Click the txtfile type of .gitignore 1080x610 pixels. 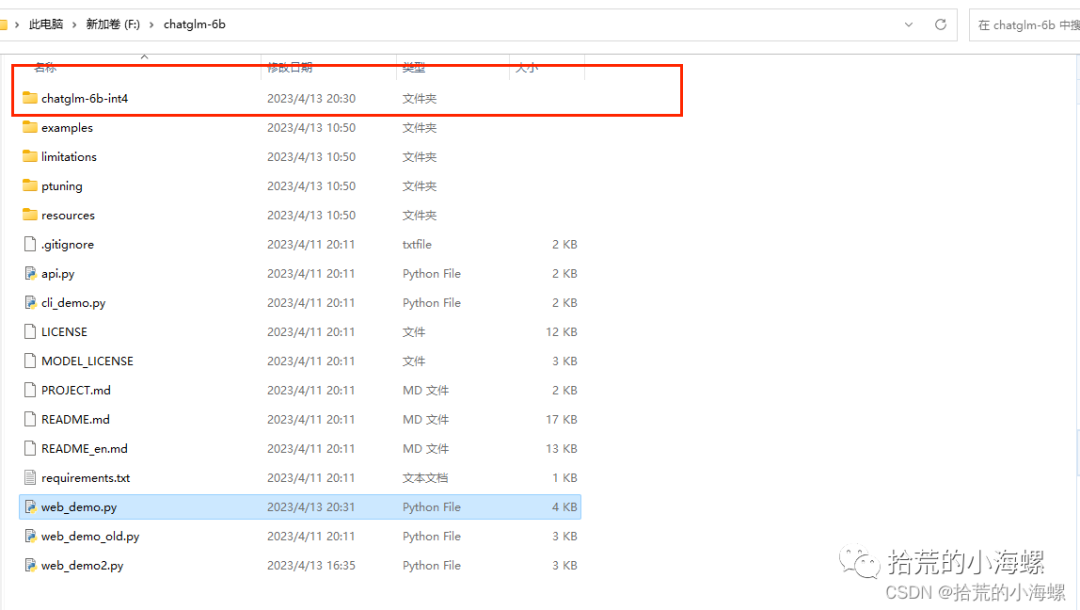417,244
